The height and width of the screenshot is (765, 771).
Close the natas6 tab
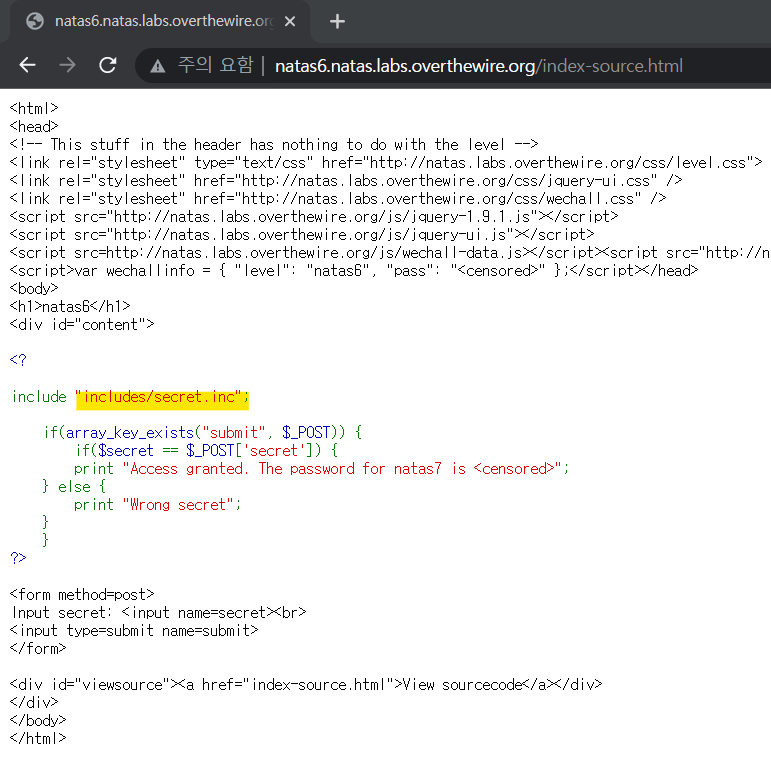coord(290,21)
